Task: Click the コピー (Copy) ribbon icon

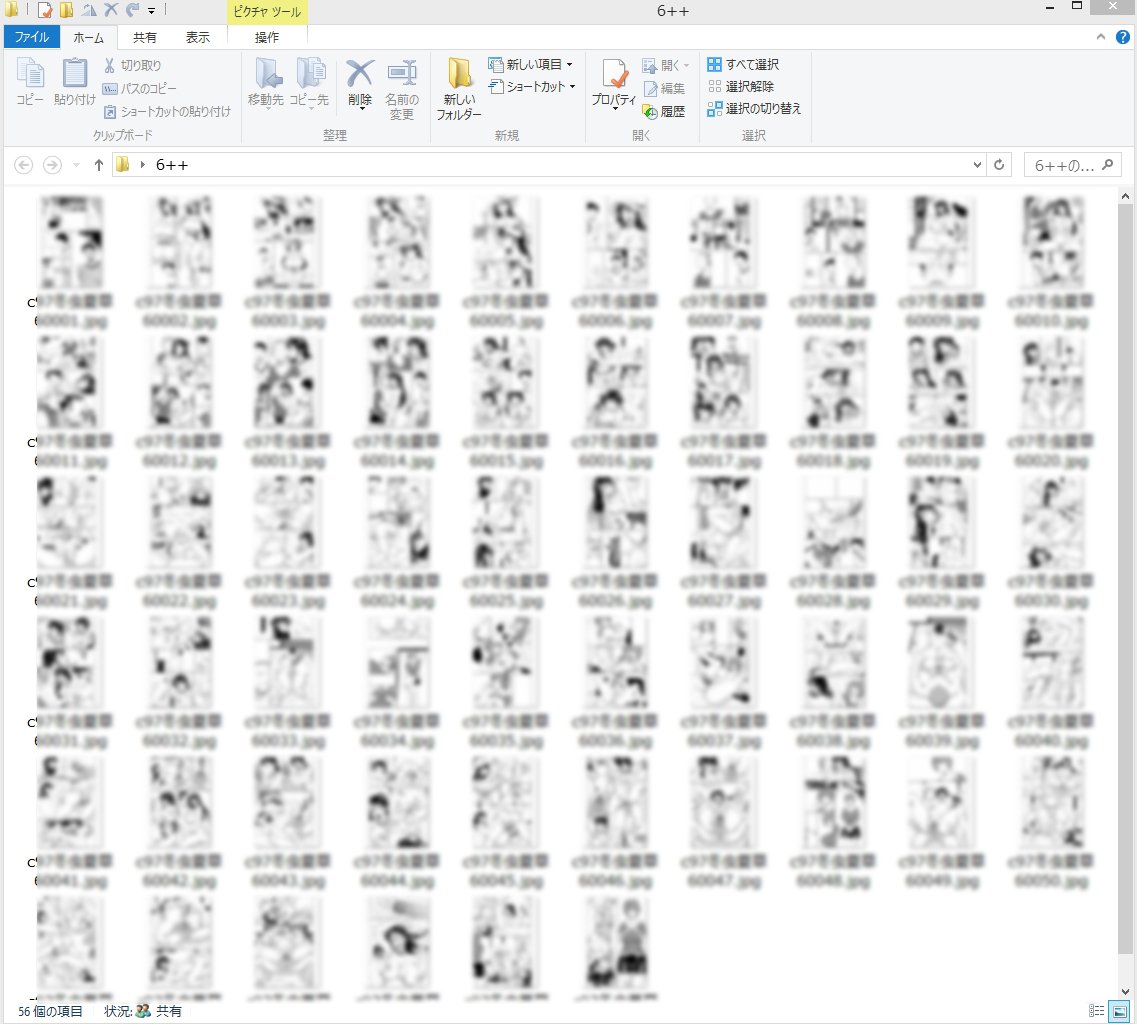Action: pos(30,81)
